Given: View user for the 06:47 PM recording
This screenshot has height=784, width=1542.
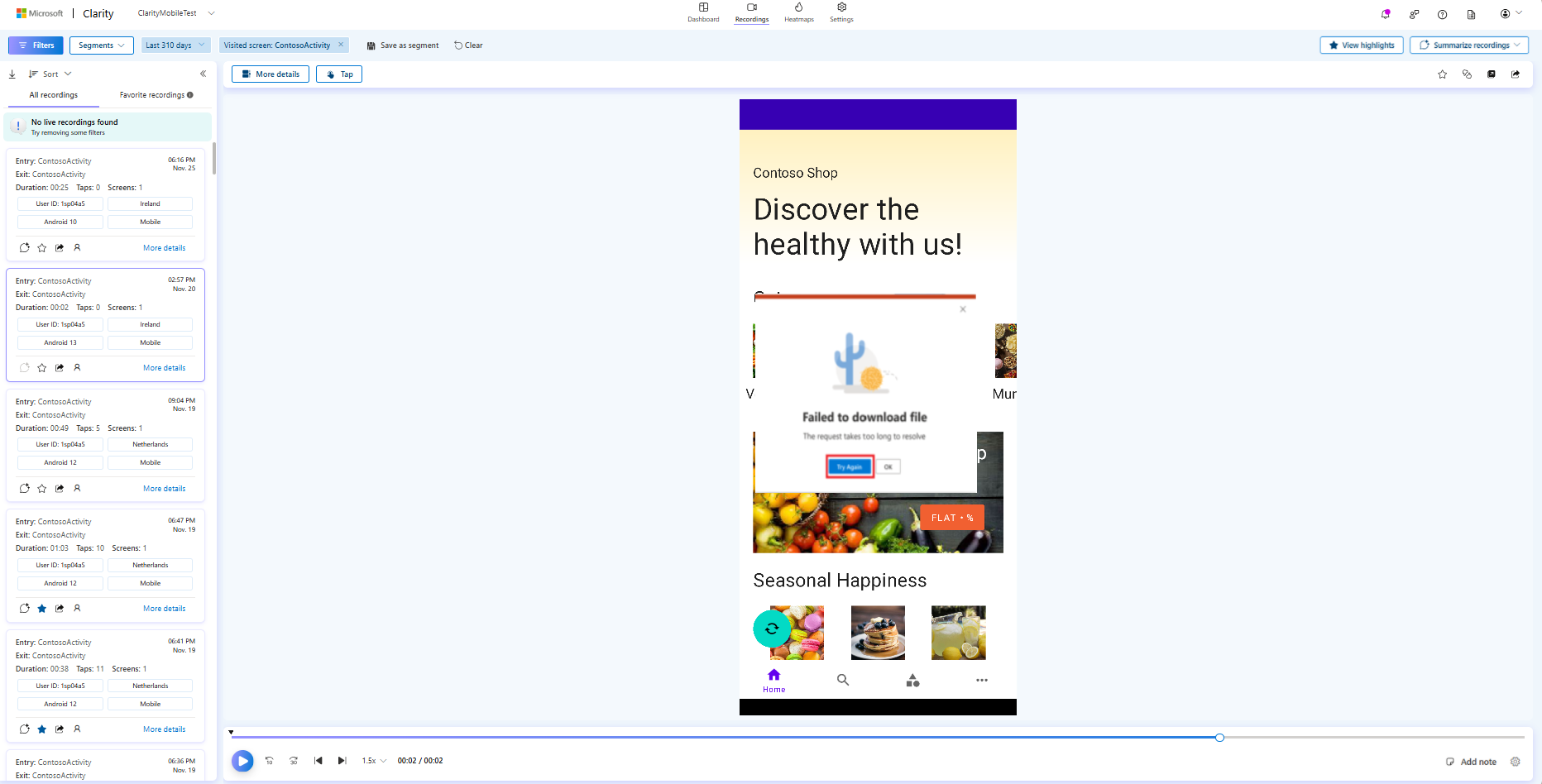Looking at the screenshot, I should click(77, 608).
